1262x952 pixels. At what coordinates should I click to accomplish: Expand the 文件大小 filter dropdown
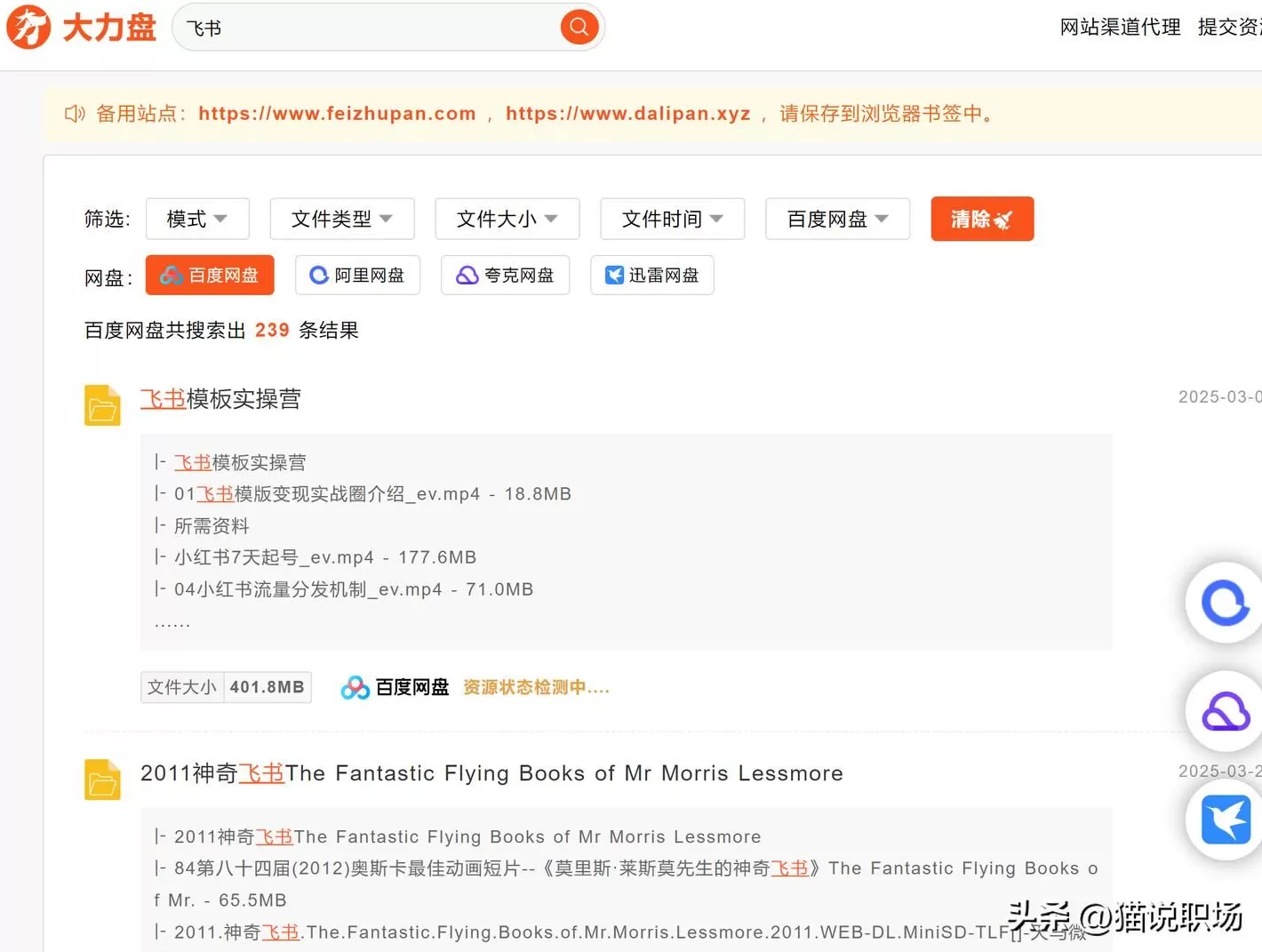tap(507, 219)
